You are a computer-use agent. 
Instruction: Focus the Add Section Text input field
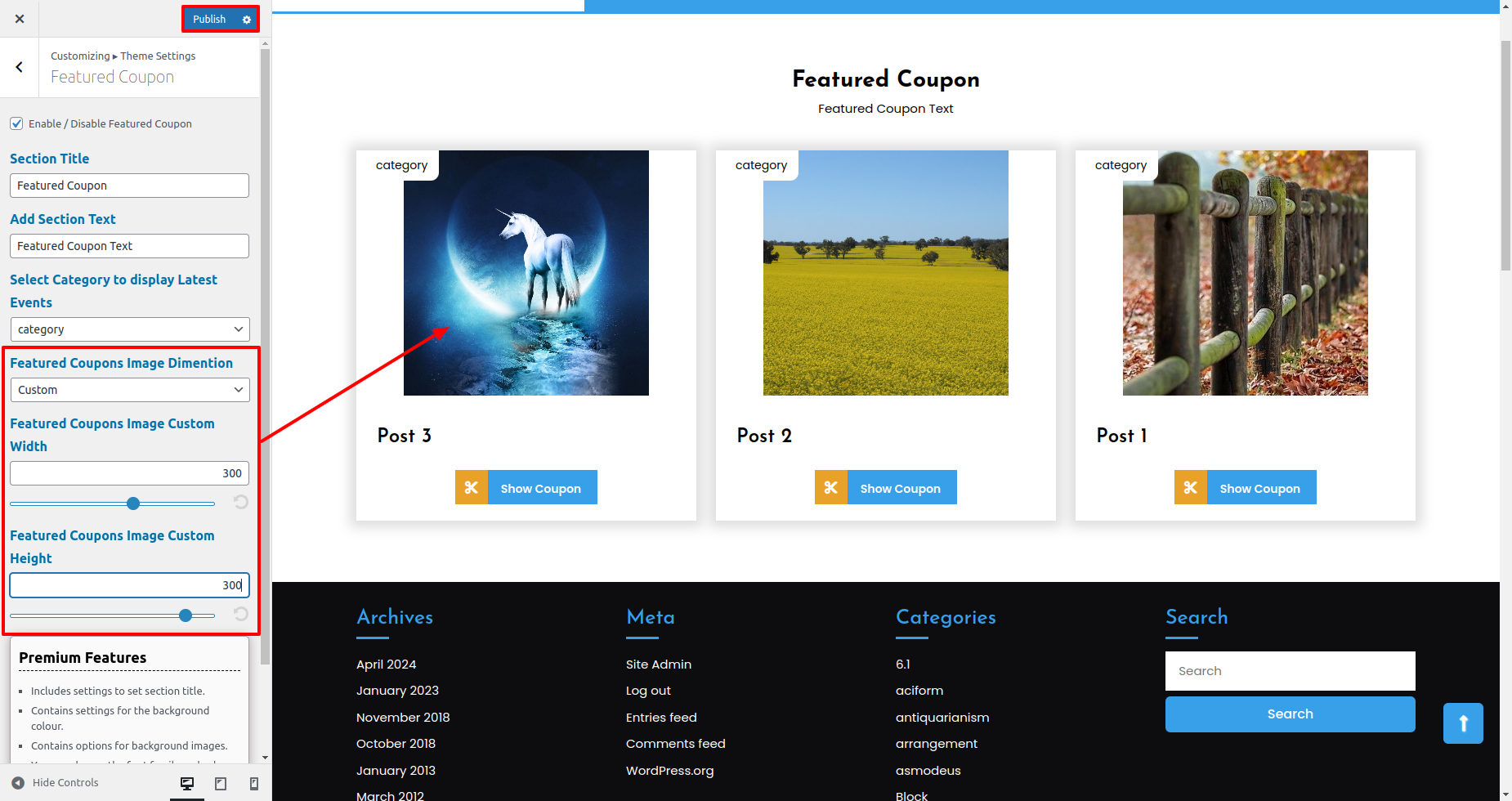coord(129,246)
